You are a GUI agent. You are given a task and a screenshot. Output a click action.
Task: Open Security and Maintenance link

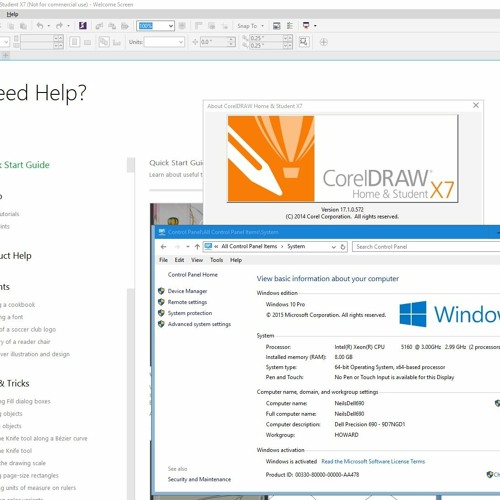[199, 479]
